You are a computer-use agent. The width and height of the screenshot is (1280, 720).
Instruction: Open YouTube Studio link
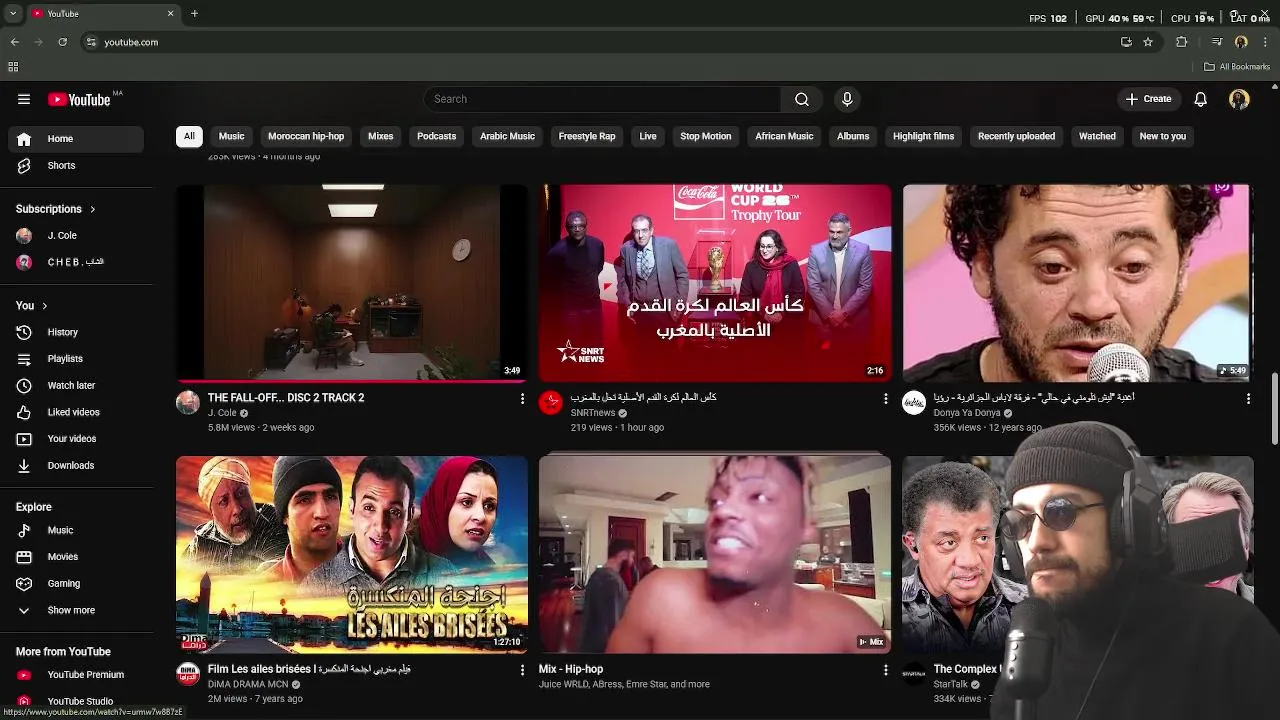coord(76,701)
